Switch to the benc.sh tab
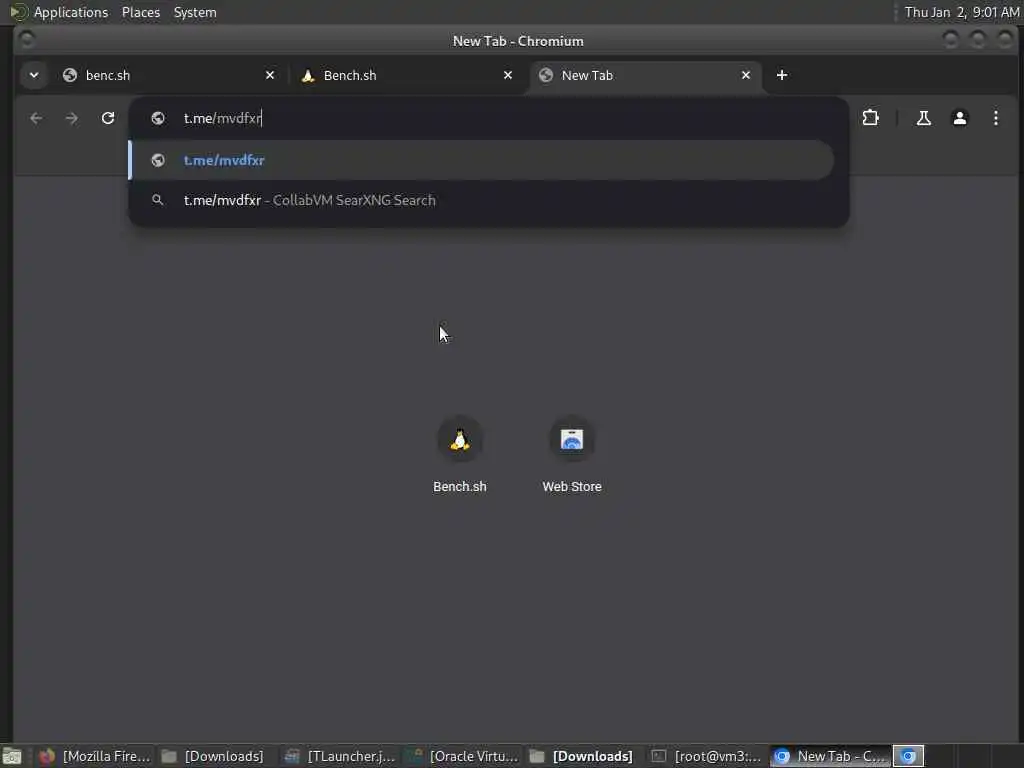1024x768 pixels. 169,75
